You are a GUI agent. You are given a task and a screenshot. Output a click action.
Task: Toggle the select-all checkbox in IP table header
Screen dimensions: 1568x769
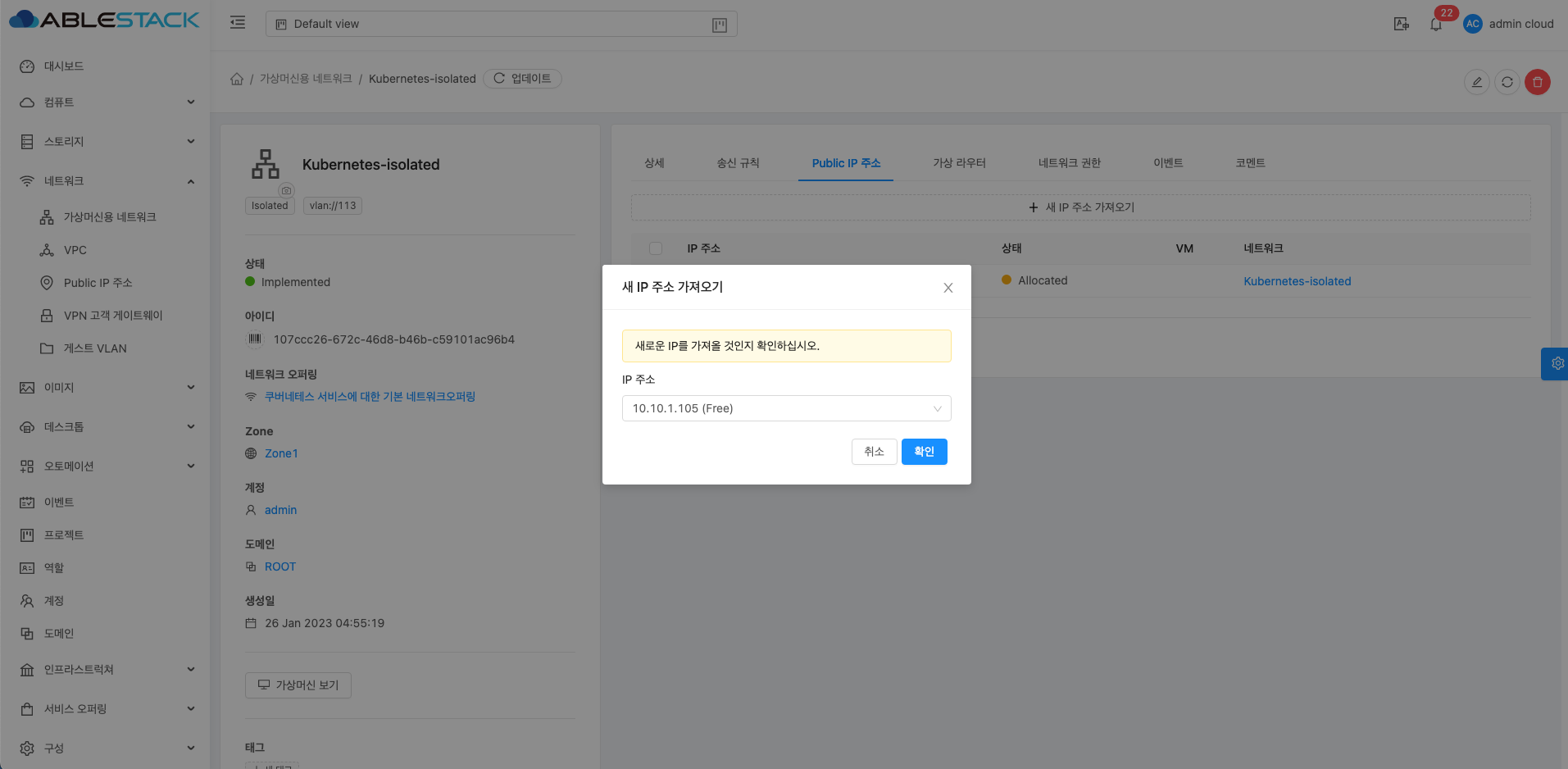[656, 248]
